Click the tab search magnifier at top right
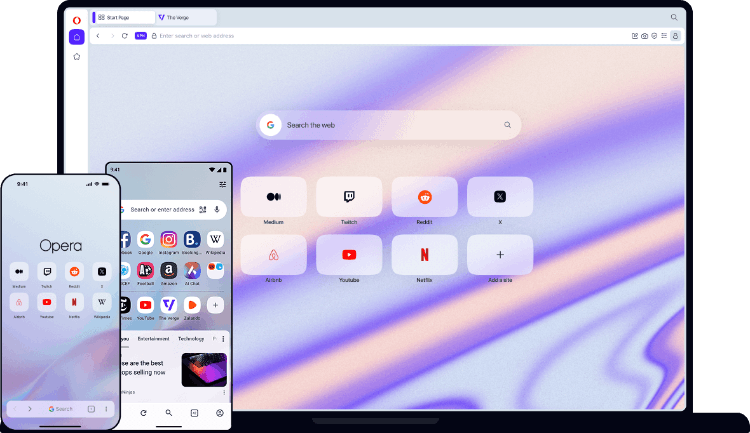The width and height of the screenshot is (750, 433). pos(674,17)
